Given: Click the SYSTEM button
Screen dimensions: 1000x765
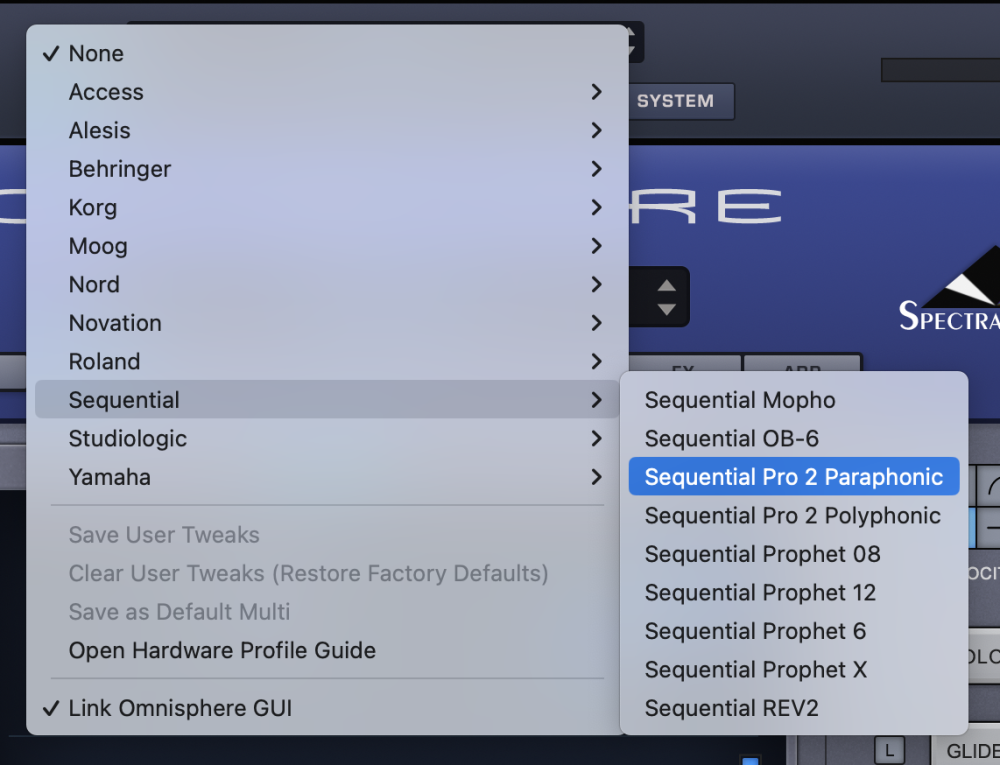Looking at the screenshot, I should (676, 101).
